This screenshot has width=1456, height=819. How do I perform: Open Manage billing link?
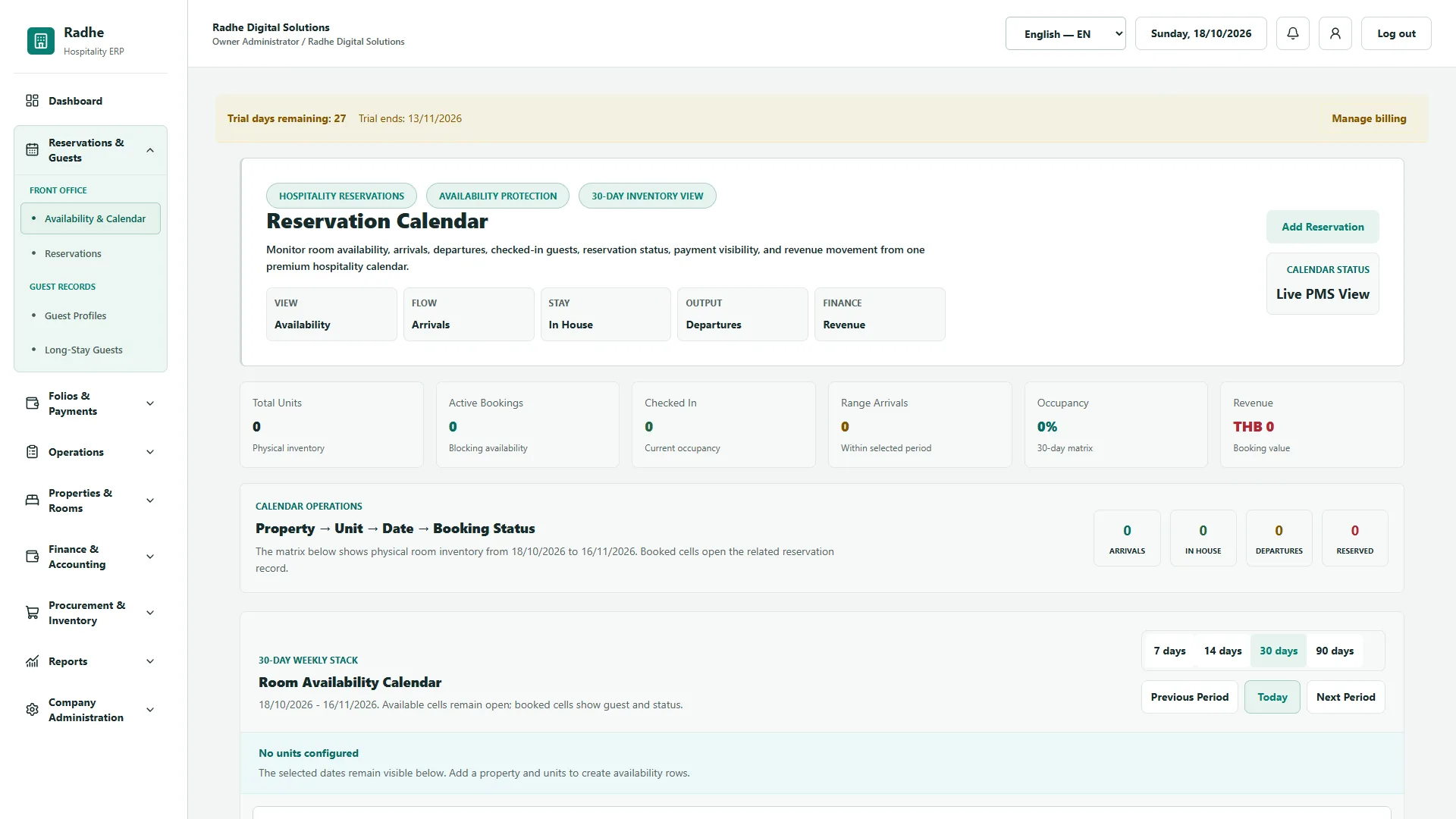pos(1369,118)
